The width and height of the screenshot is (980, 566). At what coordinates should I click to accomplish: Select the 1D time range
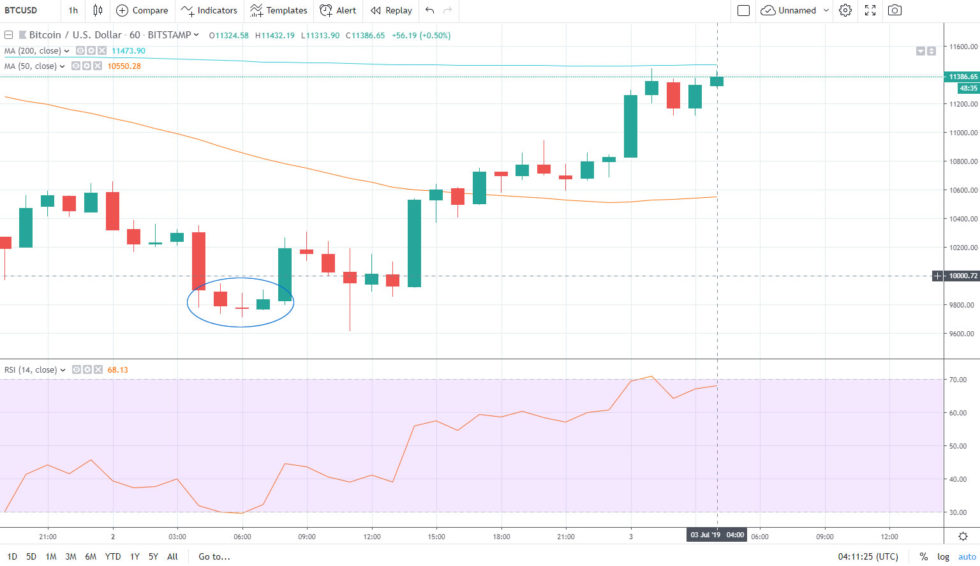(12, 556)
